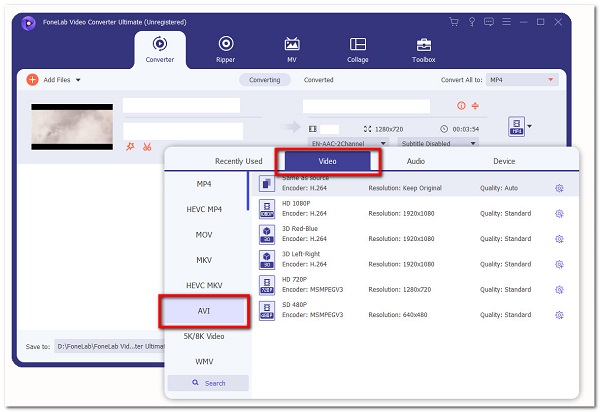Select the AVI format

coord(204,311)
